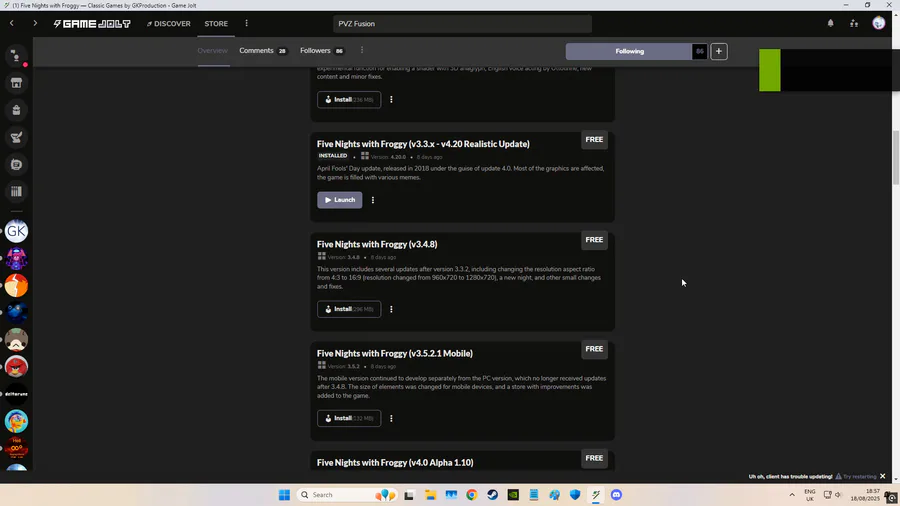Open the store icon in the sidebar
The width and height of the screenshot is (900, 506).
16,83
